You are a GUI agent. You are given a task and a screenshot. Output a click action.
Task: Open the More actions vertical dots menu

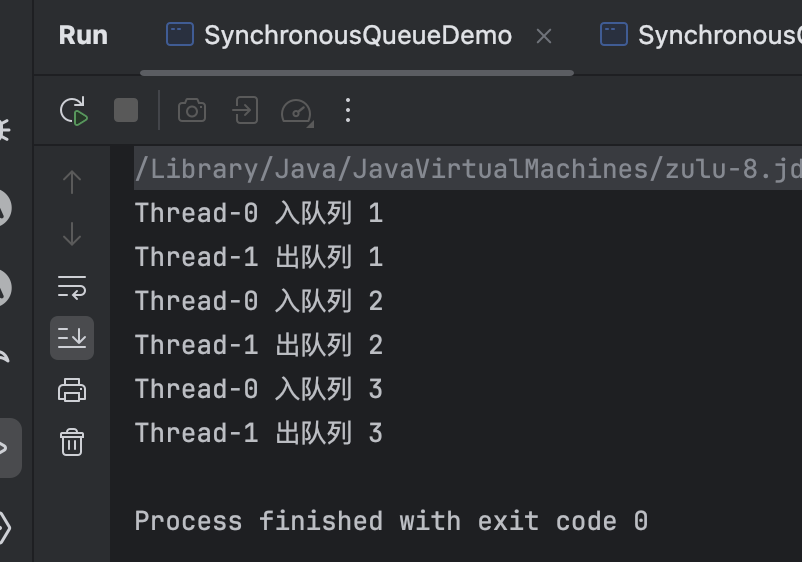click(348, 110)
